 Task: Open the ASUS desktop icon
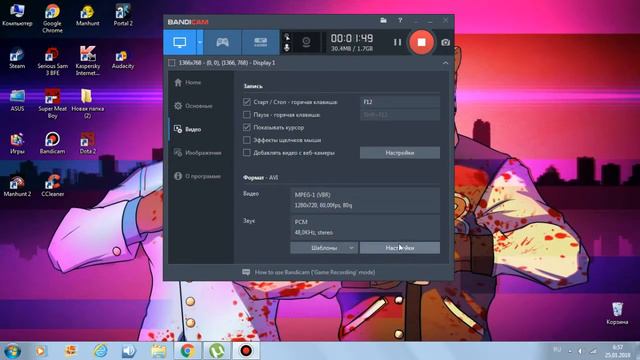click(17, 100)
